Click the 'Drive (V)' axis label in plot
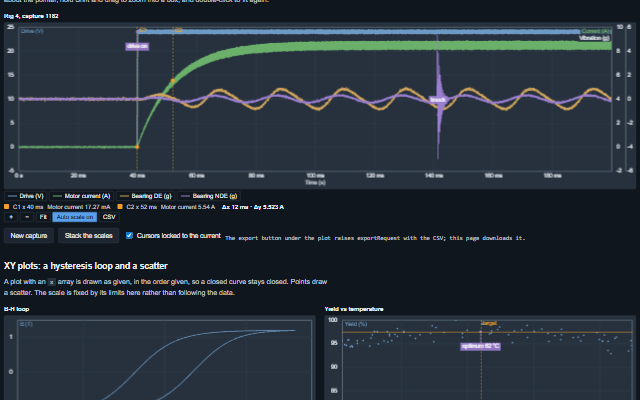 point(32,31)
